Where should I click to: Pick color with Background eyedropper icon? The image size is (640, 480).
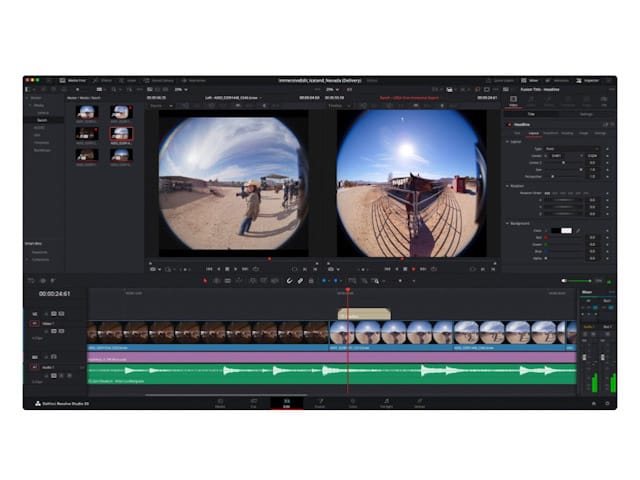tap(578, 231)
